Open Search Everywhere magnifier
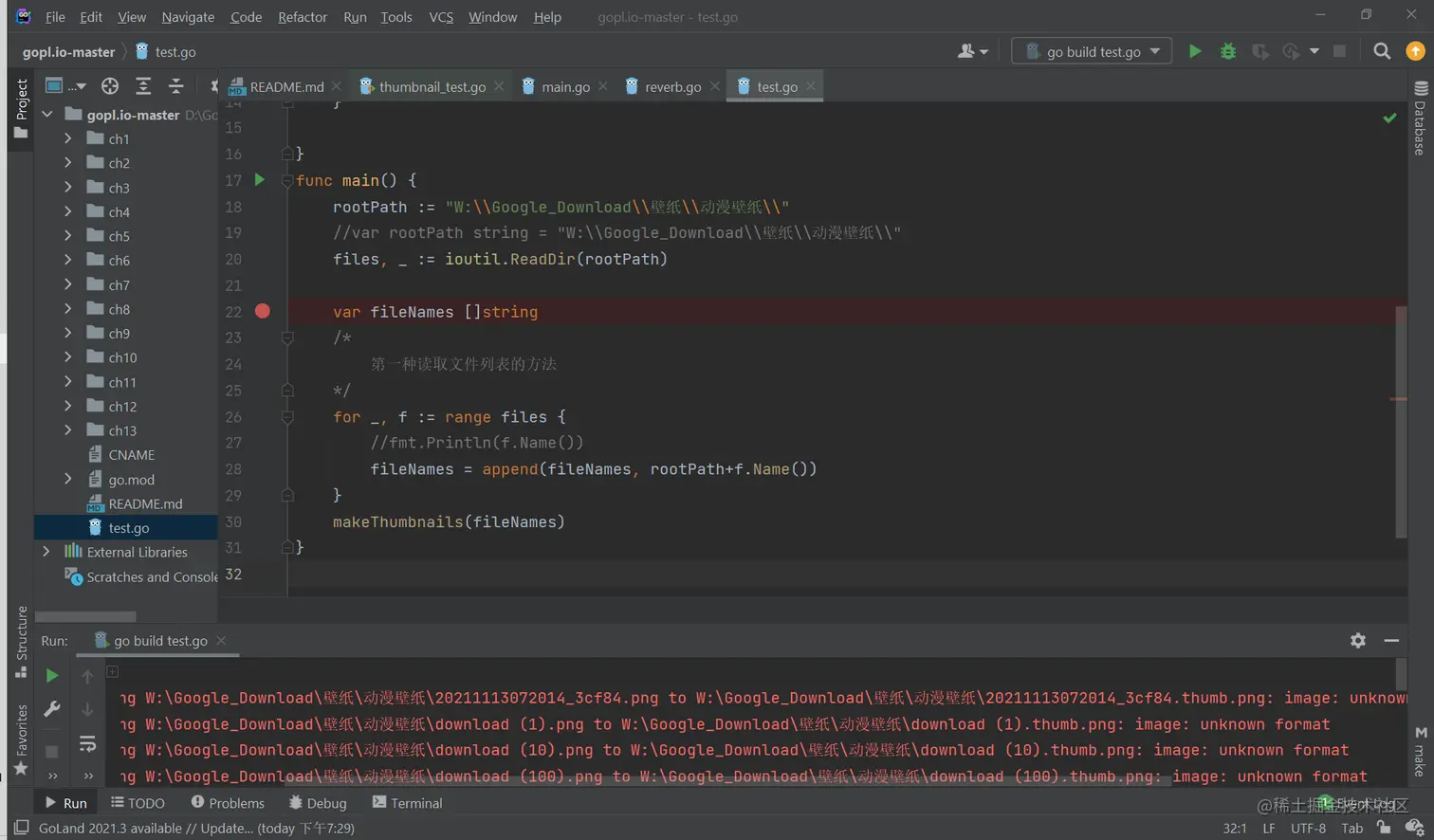This screenshot has height=840, width=1434. tap(1382, 51)
